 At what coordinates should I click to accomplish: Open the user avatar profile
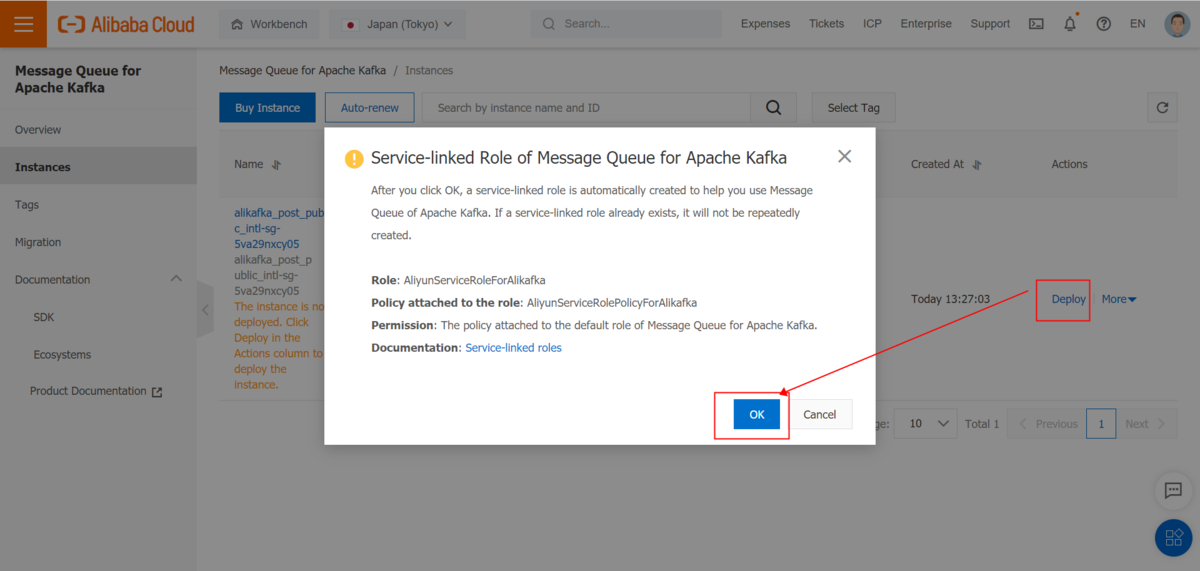(x=1177, y=24)
